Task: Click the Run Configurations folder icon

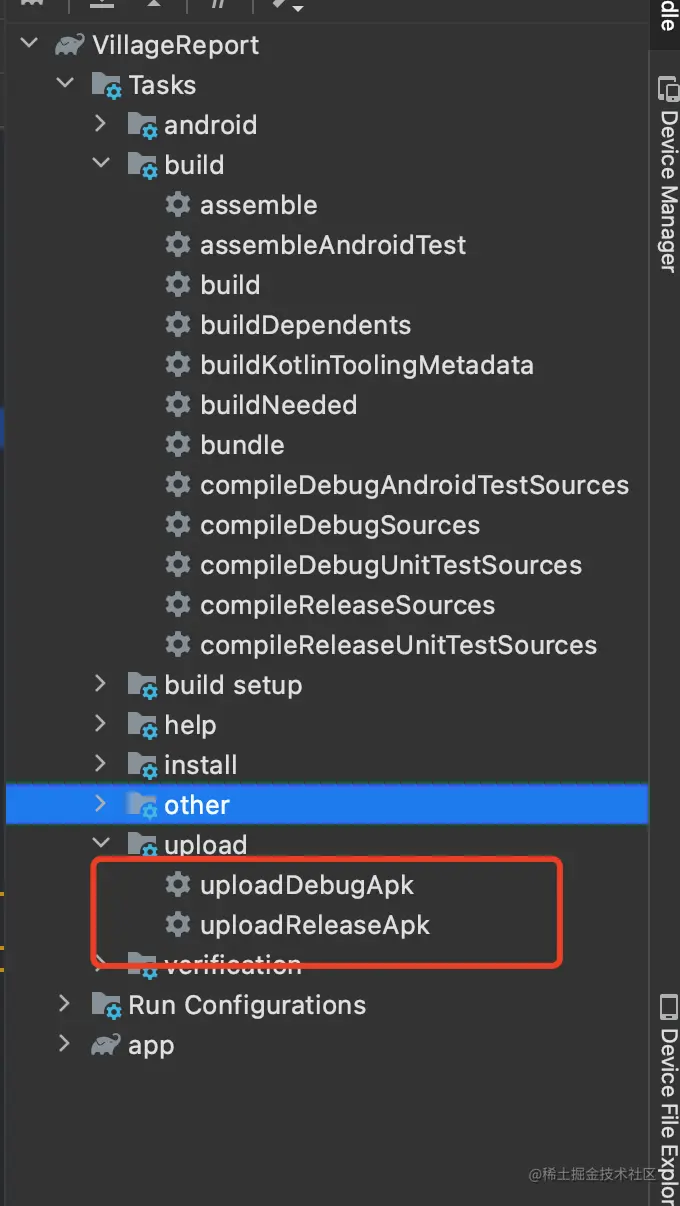Action: point(106,1005)
